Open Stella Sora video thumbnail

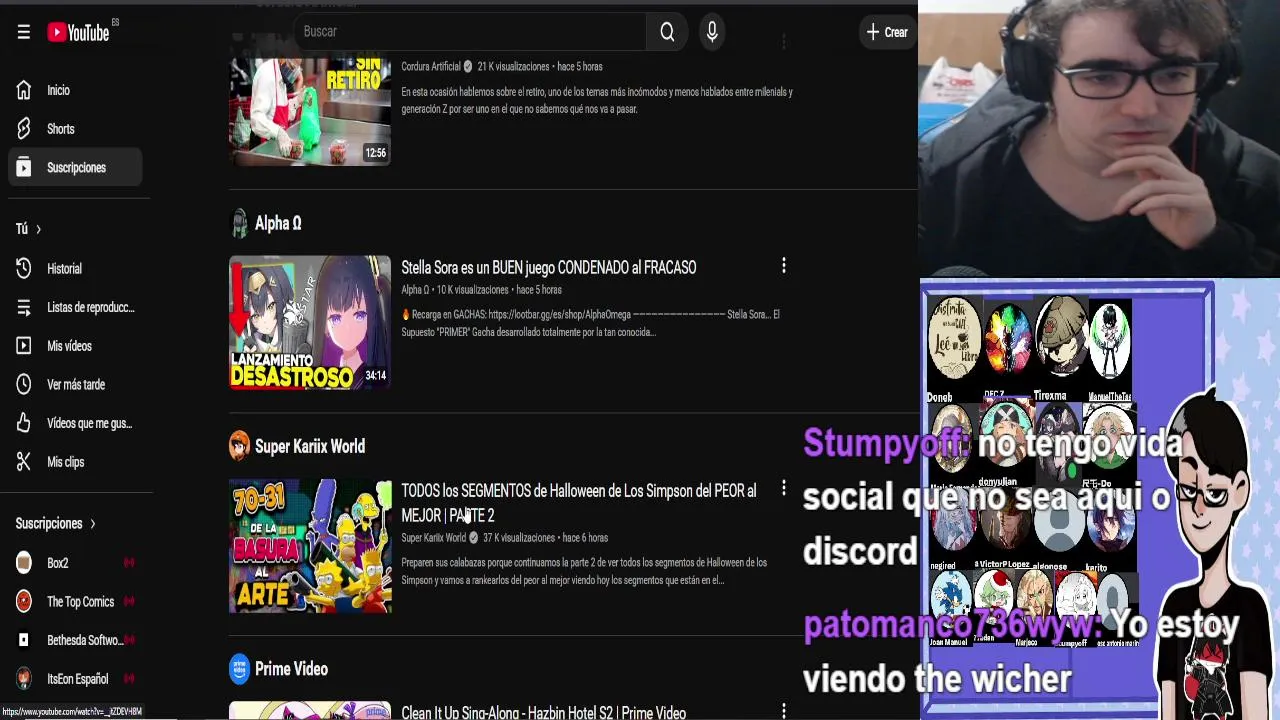pos(310,322)
